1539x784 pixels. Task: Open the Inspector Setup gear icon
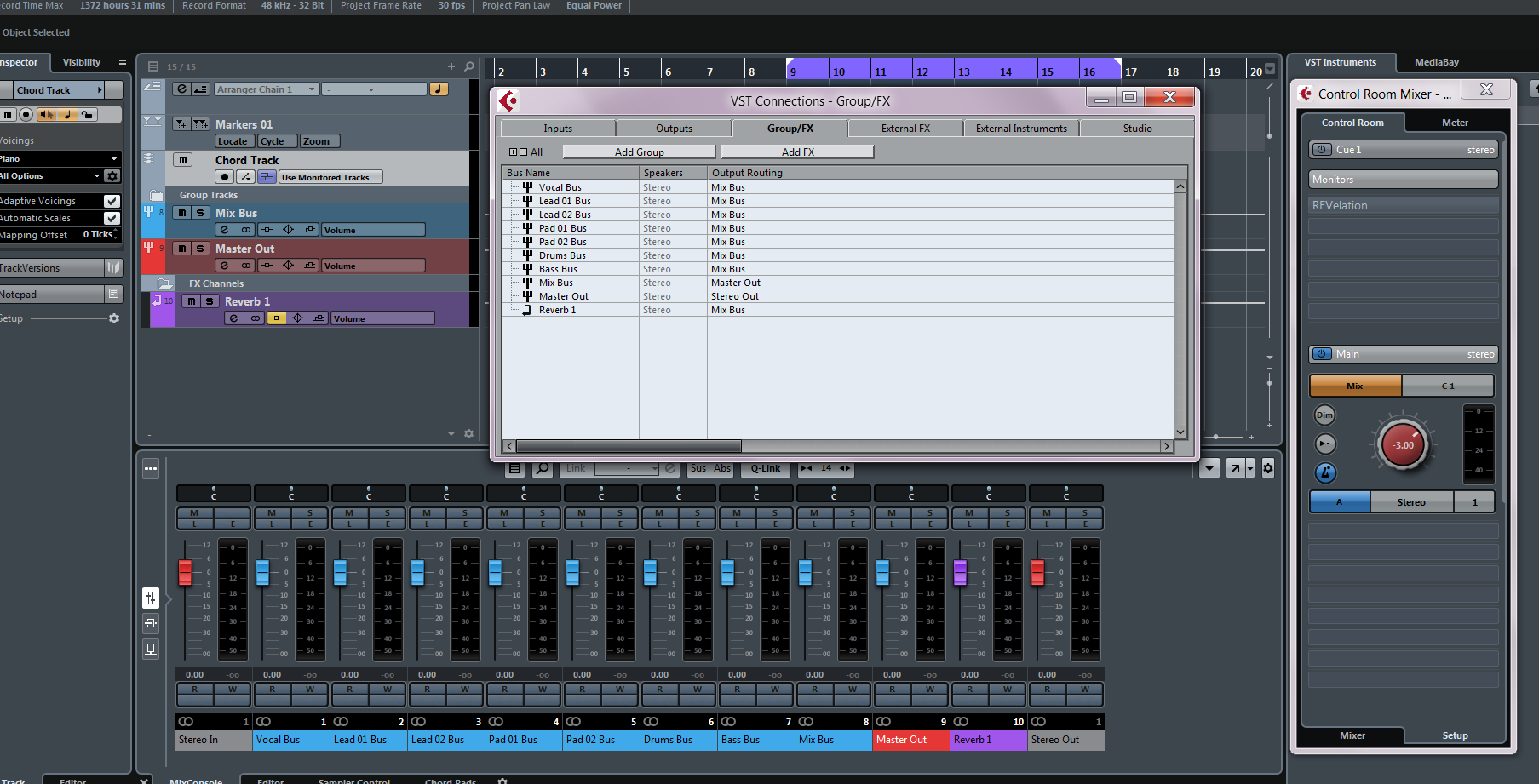click(x=114, y=318)
